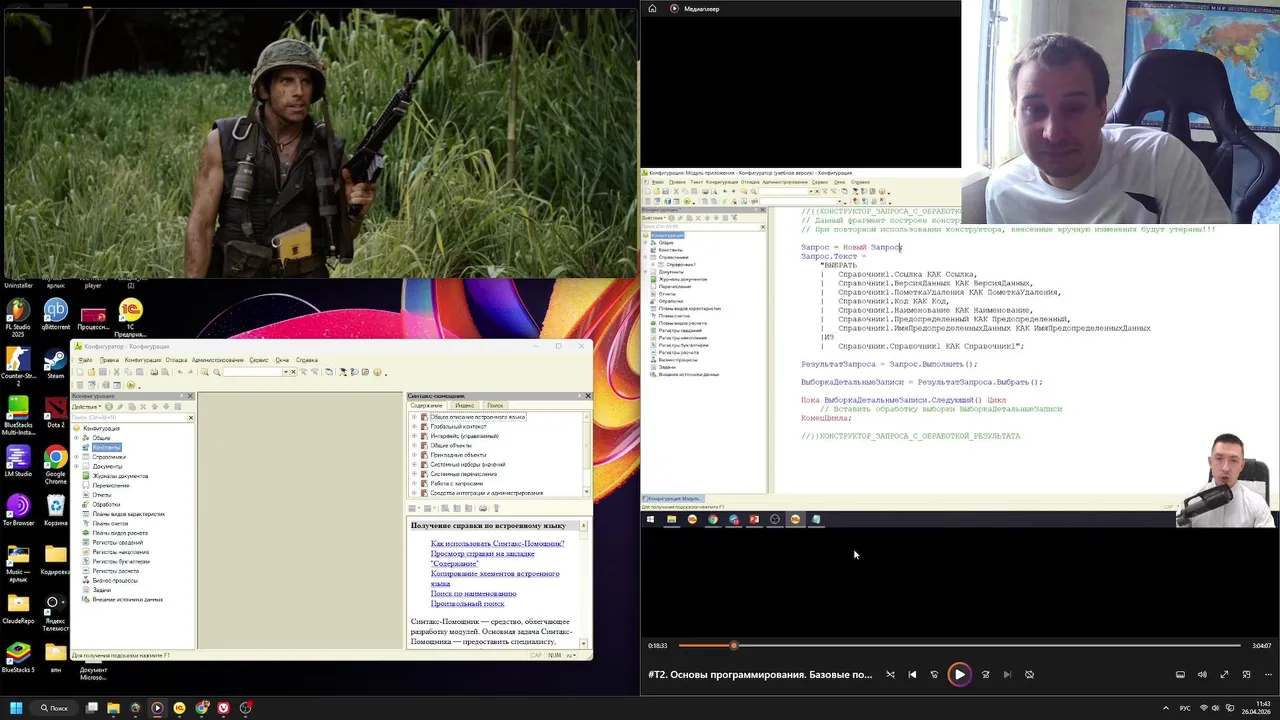Open link Копирование элементов встроенного языка
The width and height of the screenshot is (1280, 720).
point(495,578)
